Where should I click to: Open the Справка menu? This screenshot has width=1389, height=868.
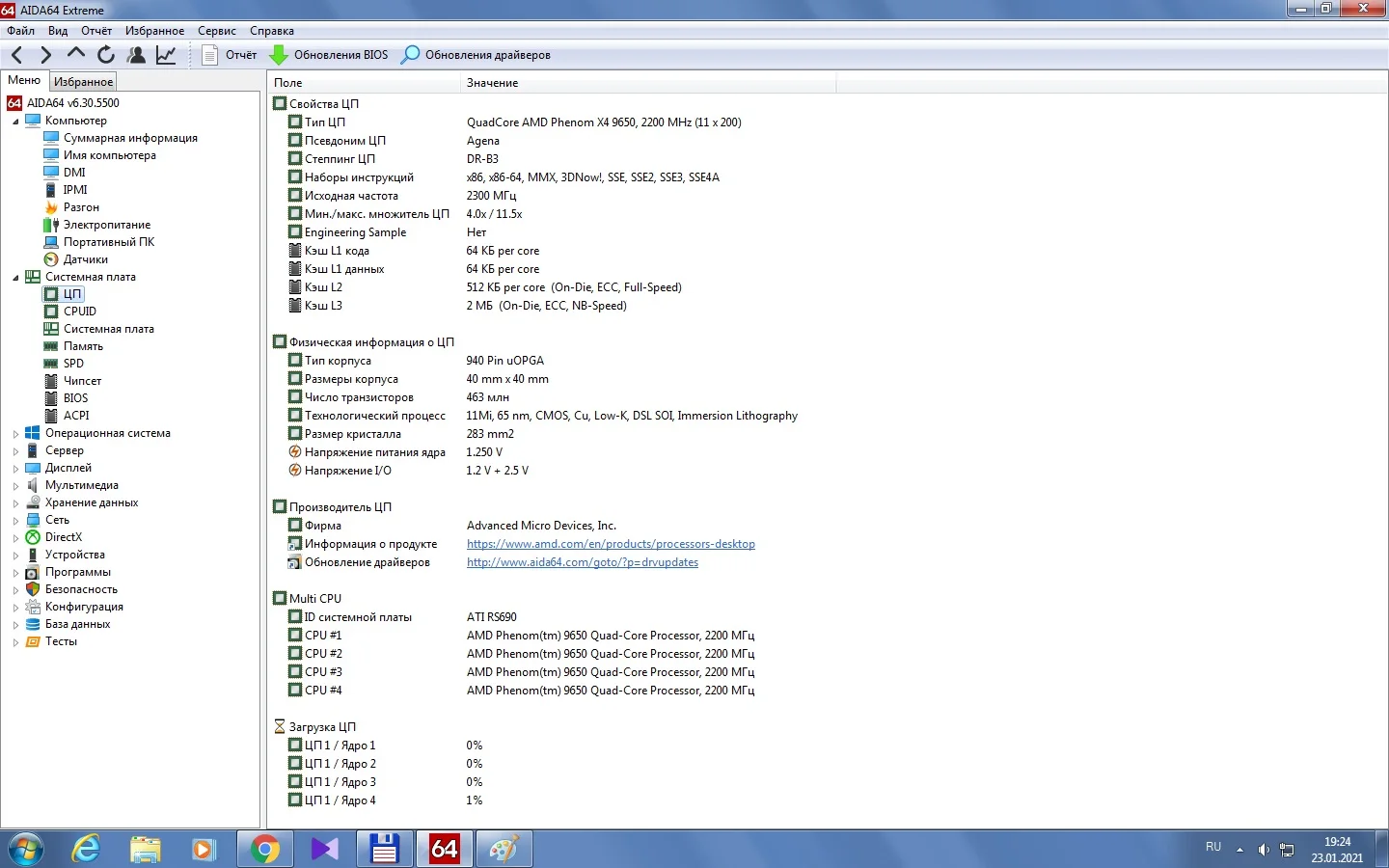pyautogui.click(x=272, y=31)
